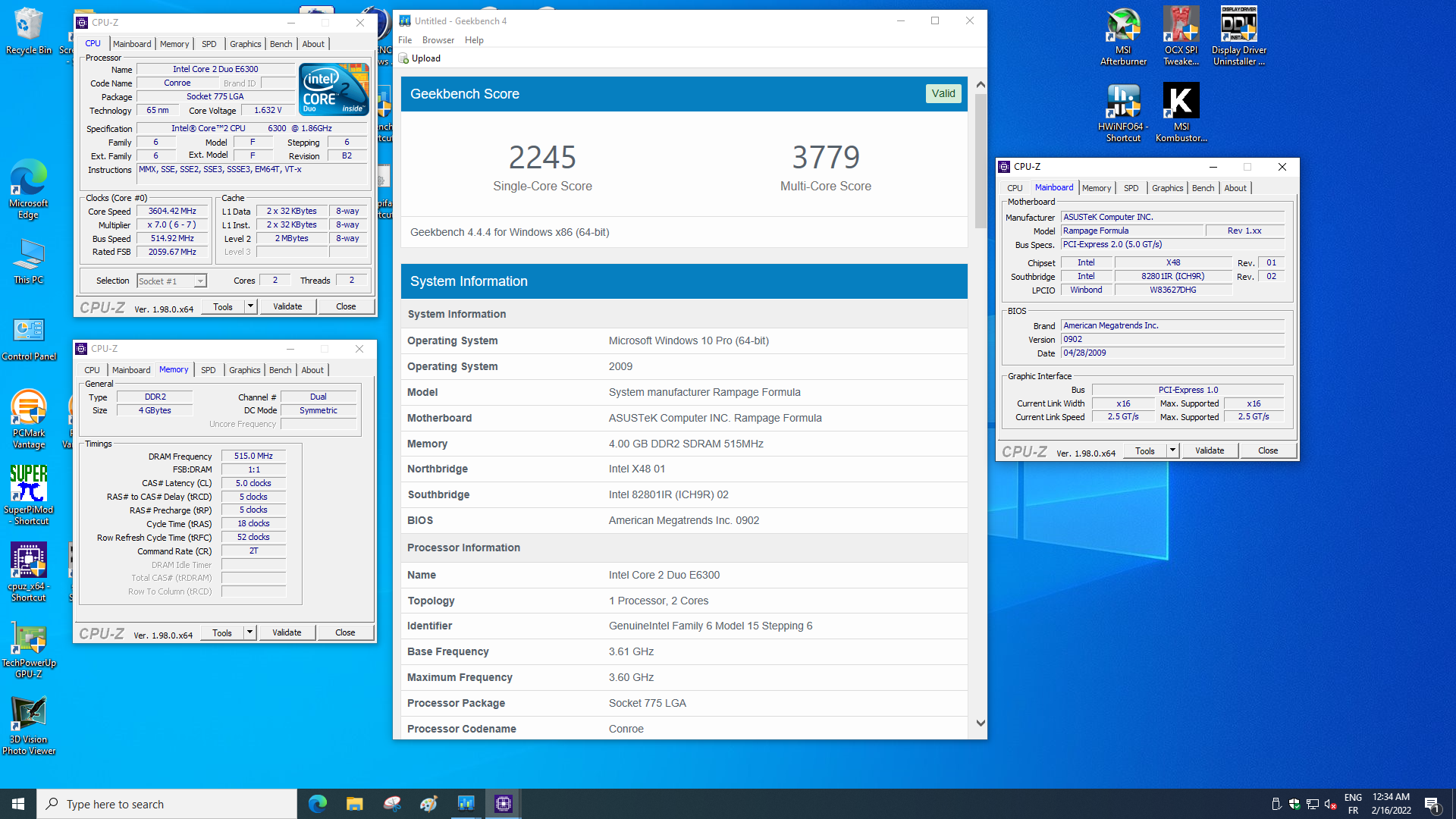Viewport: 1456px width, 819px height.
Task: Click the ENG FR language indicator
Action: (x=1353, y=804)
